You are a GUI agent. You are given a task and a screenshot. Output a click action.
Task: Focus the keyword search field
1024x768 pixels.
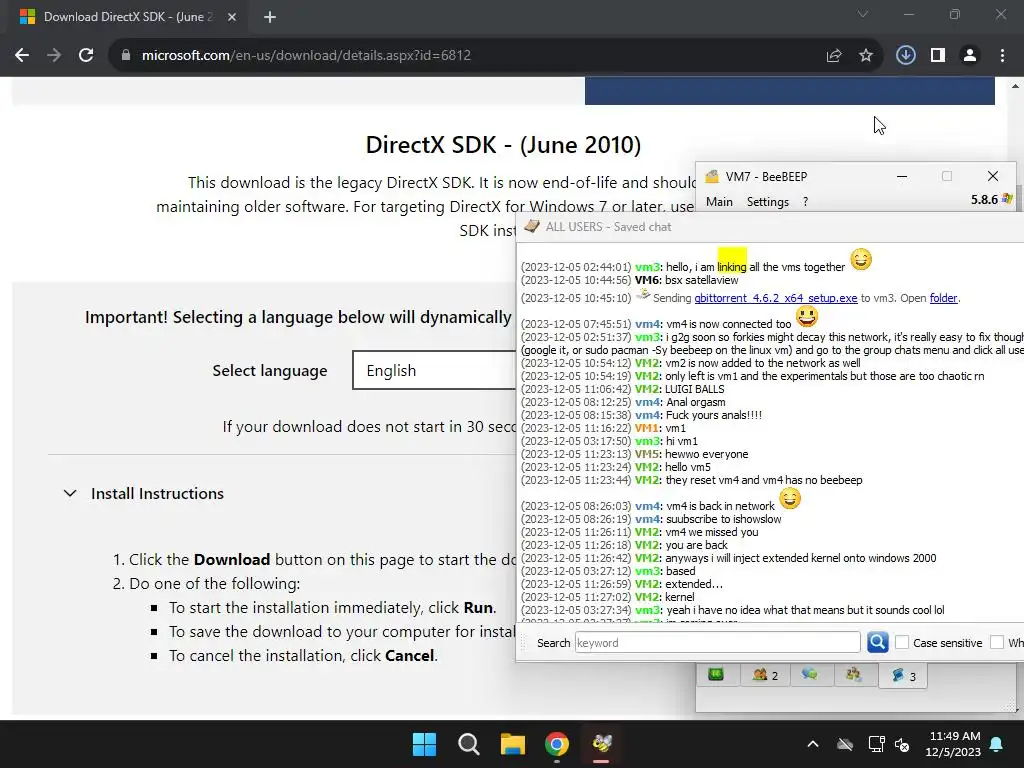717,643
